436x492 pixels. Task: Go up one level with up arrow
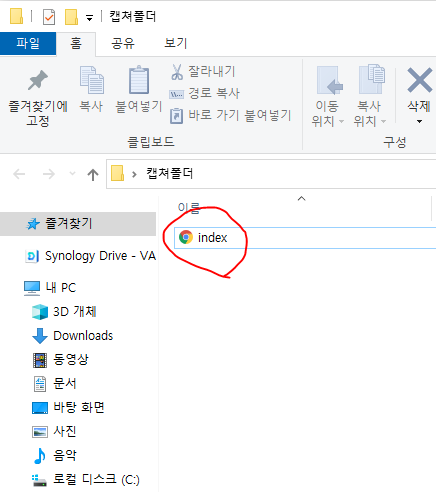pyautogui.click(x=93, y=174)
